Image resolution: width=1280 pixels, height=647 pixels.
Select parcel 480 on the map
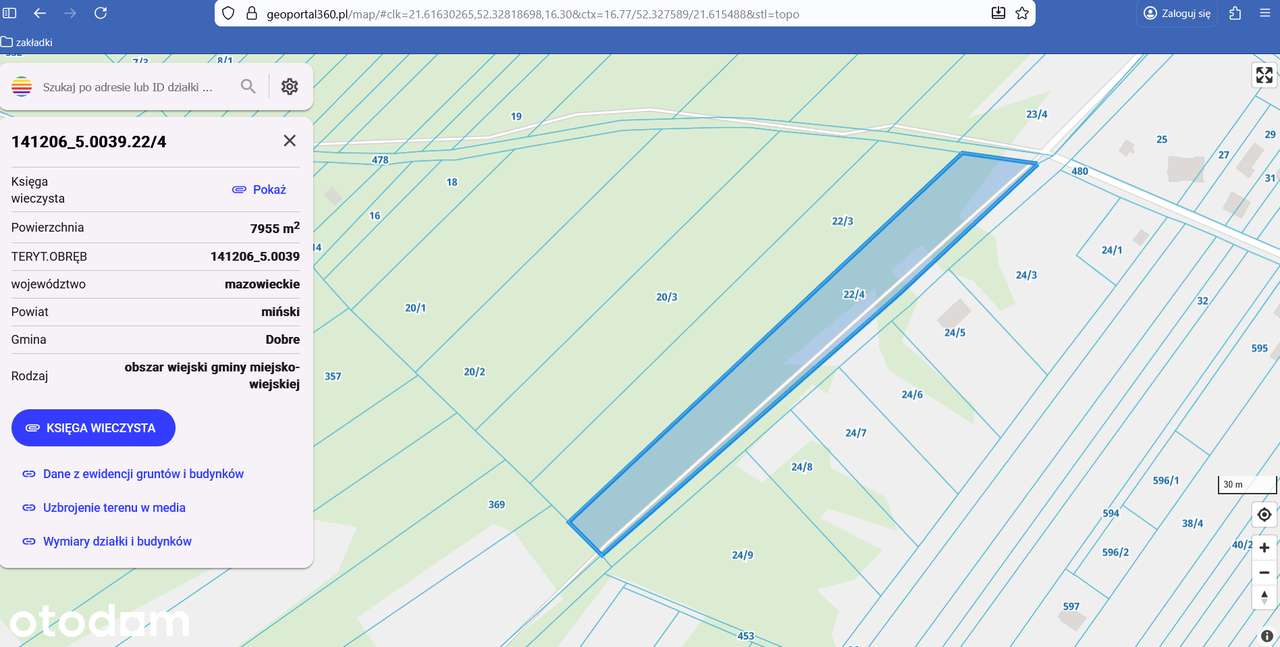click(x=1080, y=172)
